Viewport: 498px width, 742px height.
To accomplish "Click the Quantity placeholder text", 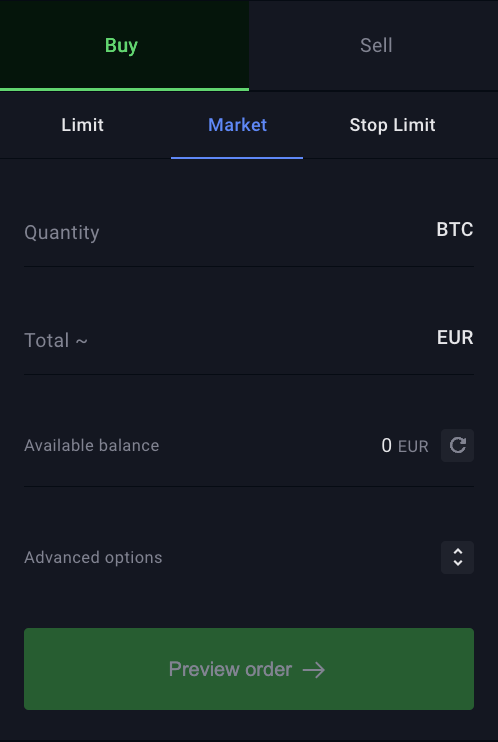I will click(x=62, y=233).
